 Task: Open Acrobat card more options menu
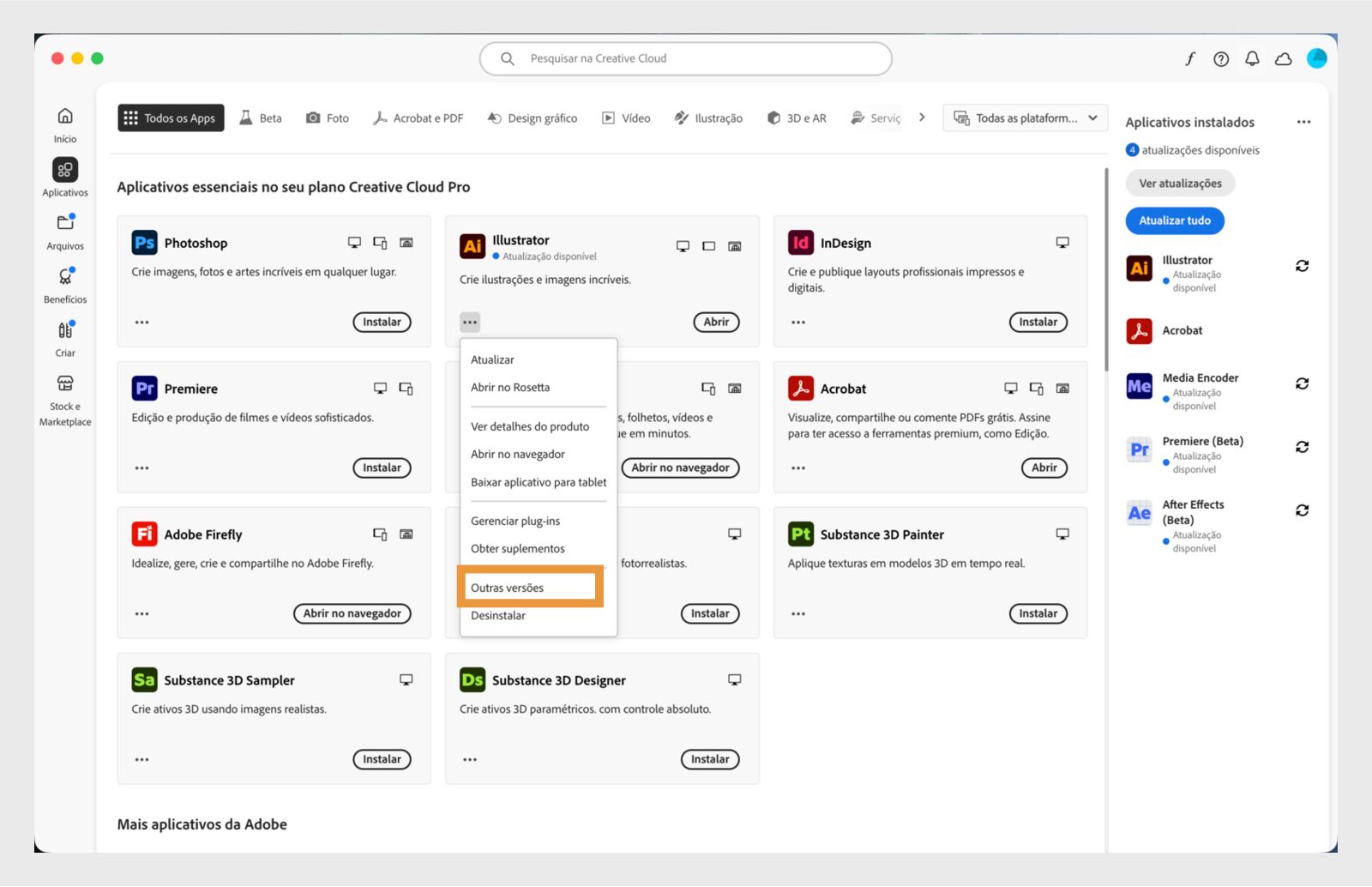pyautogui.click(x=798, y=468)
